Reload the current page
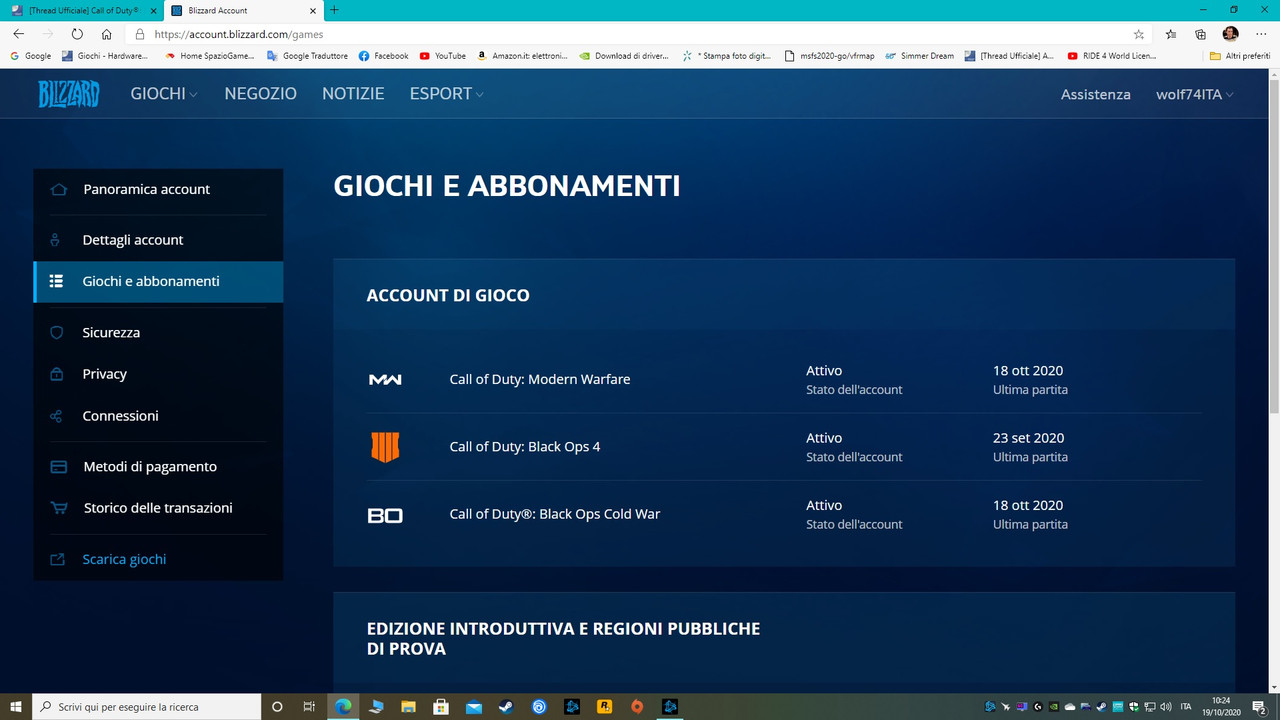Viewport: 1280px width, 720px height. coord(77,33)
